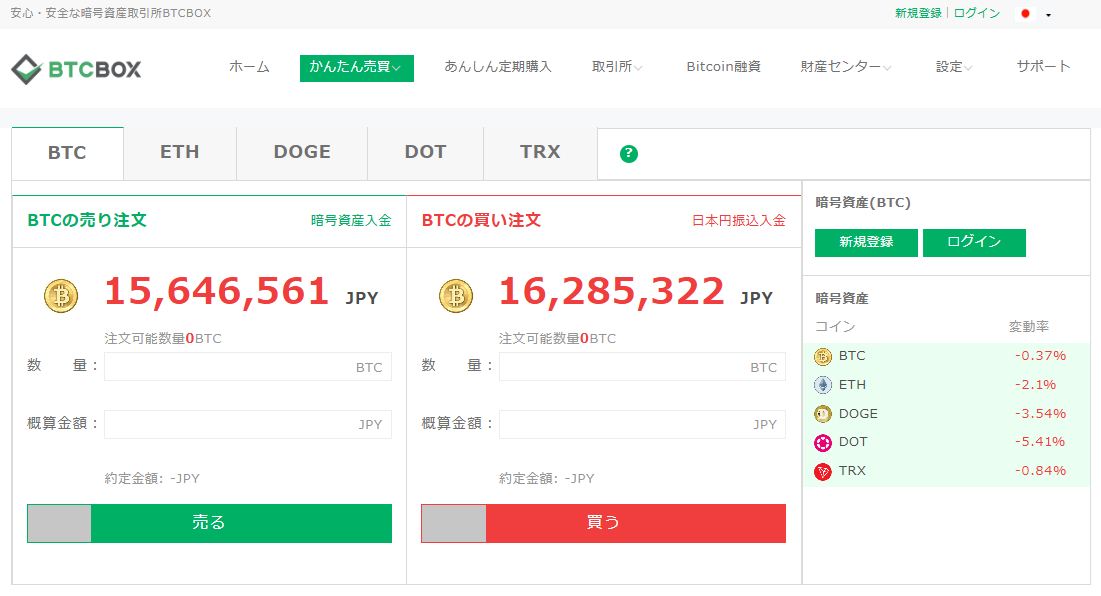Click the -0.37% change value
1101x596 pixels.
[1040, 356]
